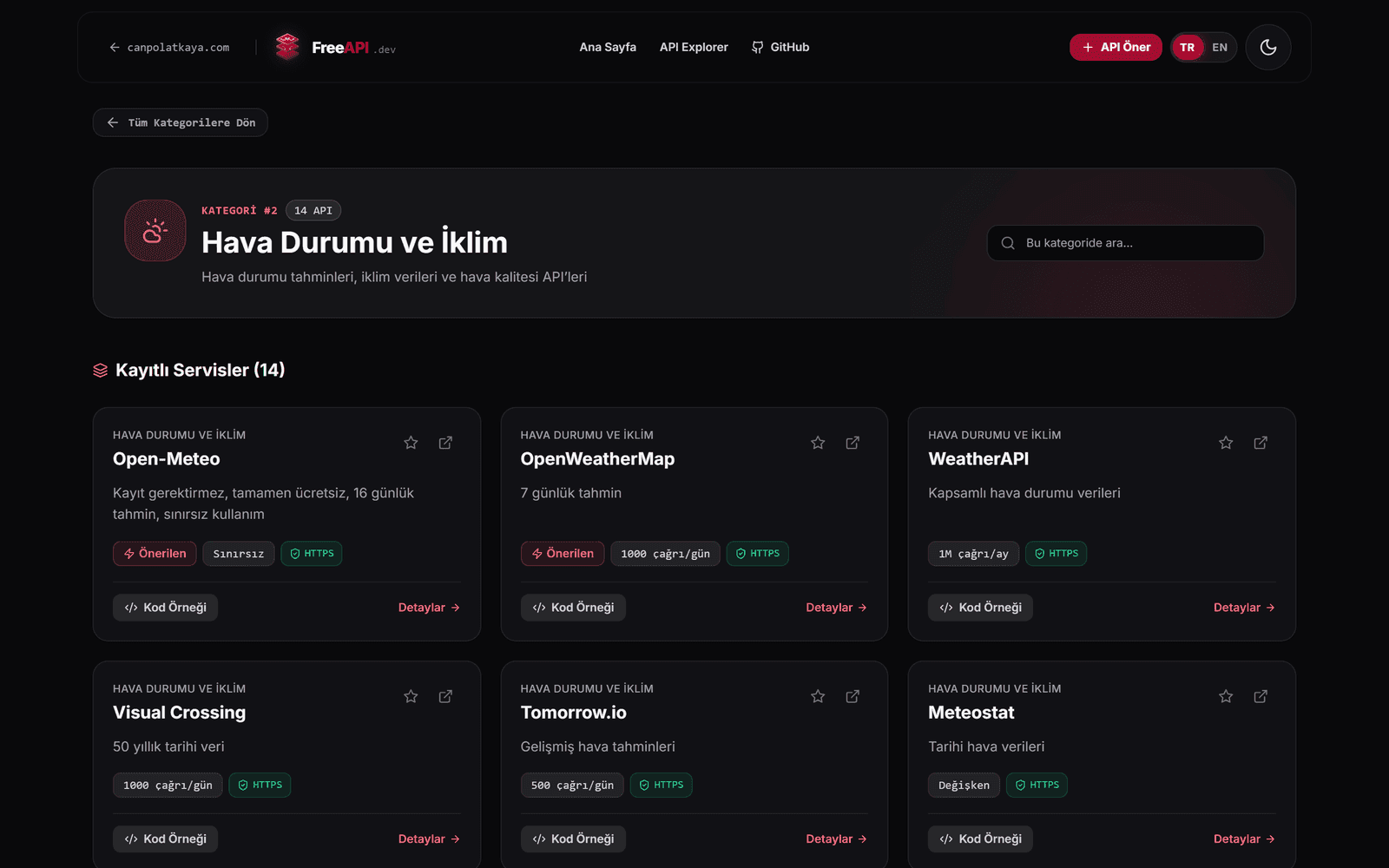The width and height of the screenshot is (1389, 868).
Task: Click the Kayıtlı Servisler (14) heading
Action: coord(200,371)
